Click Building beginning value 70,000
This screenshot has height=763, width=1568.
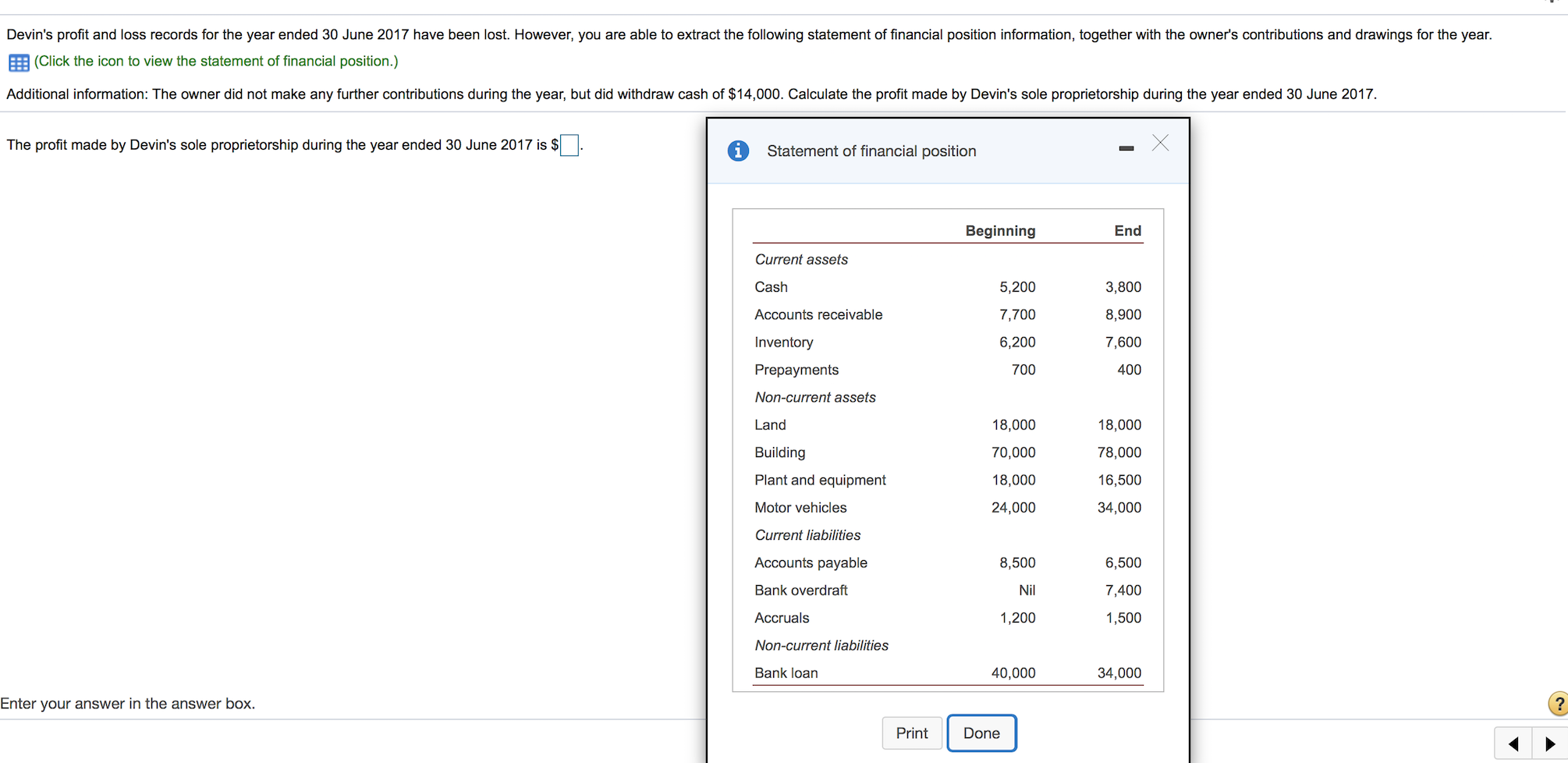coord(1013,452)
